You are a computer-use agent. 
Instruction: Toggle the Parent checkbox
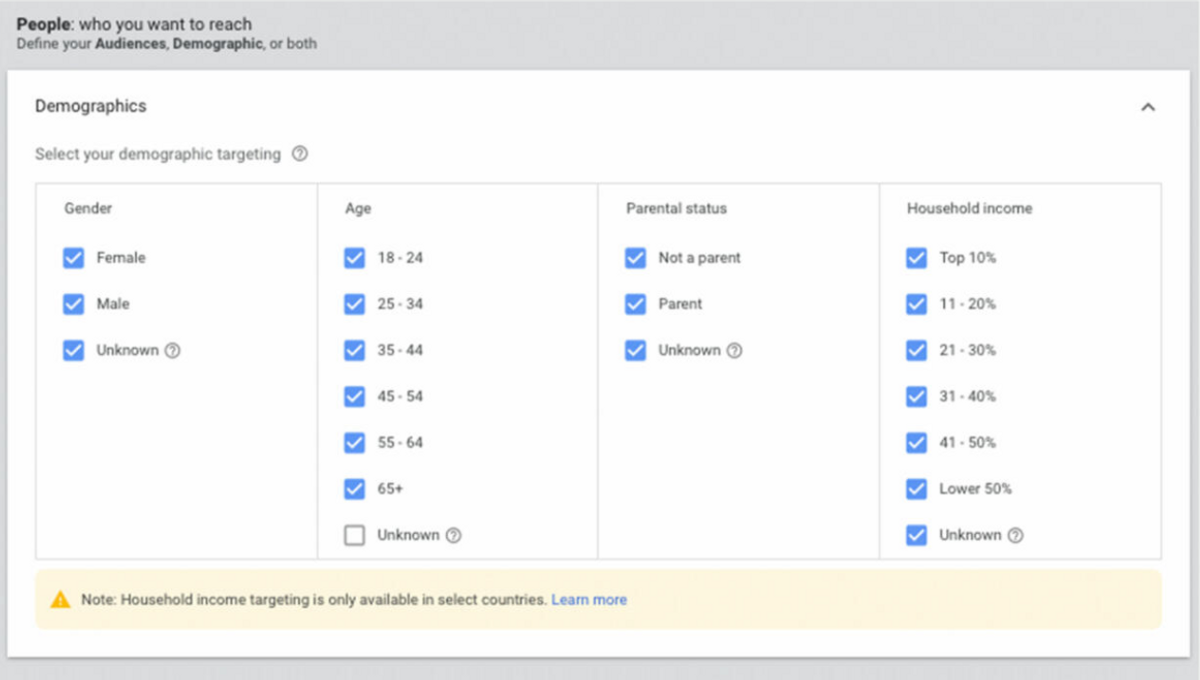pos(635,304)
